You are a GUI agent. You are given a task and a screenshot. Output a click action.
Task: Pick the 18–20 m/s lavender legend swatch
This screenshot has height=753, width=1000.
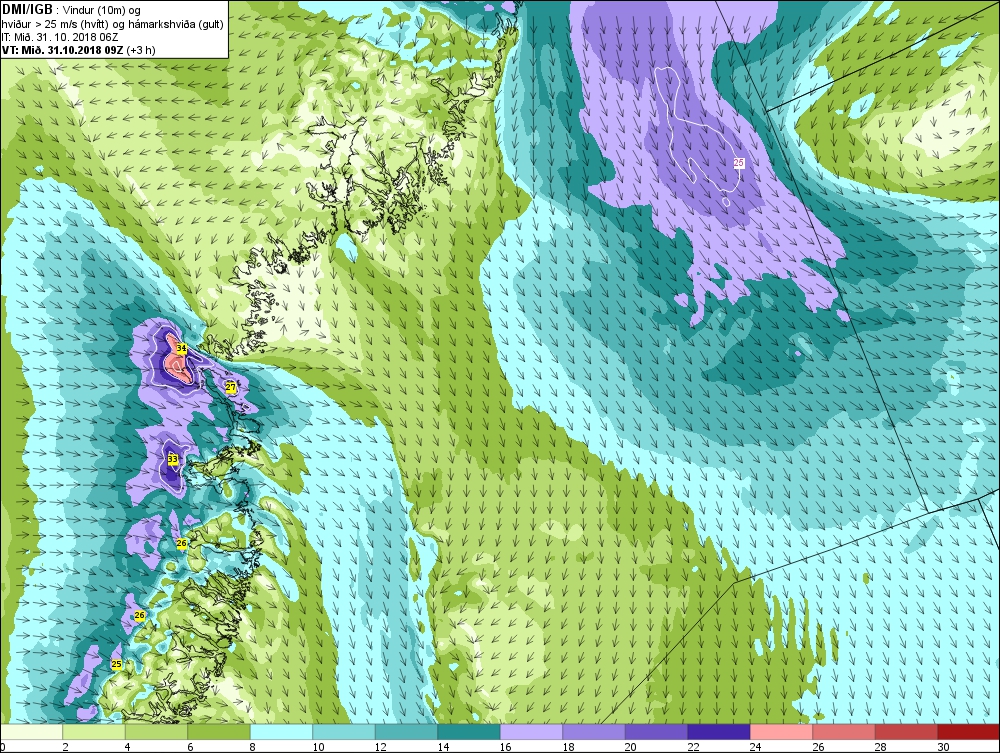pyautogui.click(x=594, y=732)
